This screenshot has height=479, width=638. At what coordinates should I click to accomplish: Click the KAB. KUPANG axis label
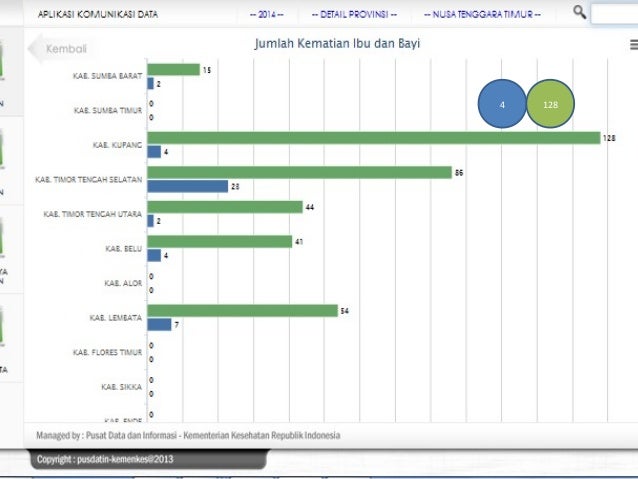click(118, 145)
